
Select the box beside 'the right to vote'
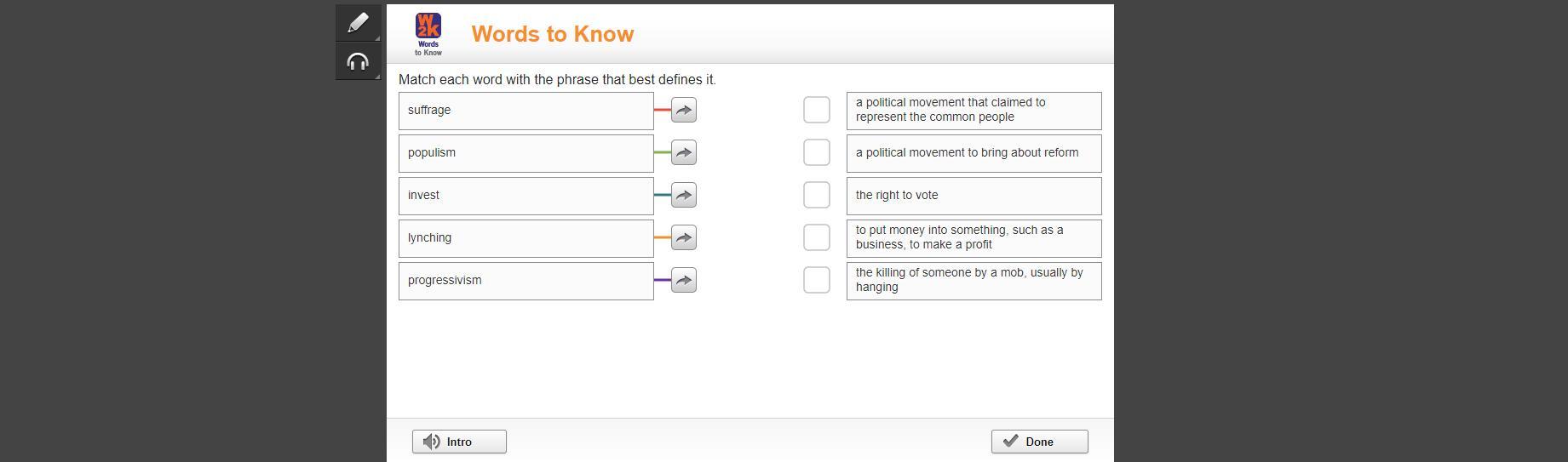[x=816, y=196]
